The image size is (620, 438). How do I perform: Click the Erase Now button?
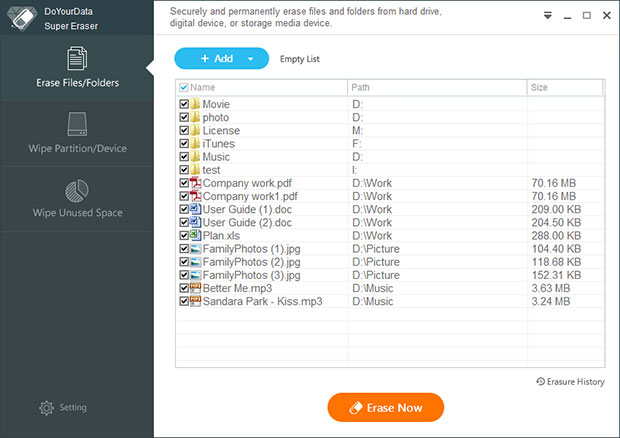(386, 408)
